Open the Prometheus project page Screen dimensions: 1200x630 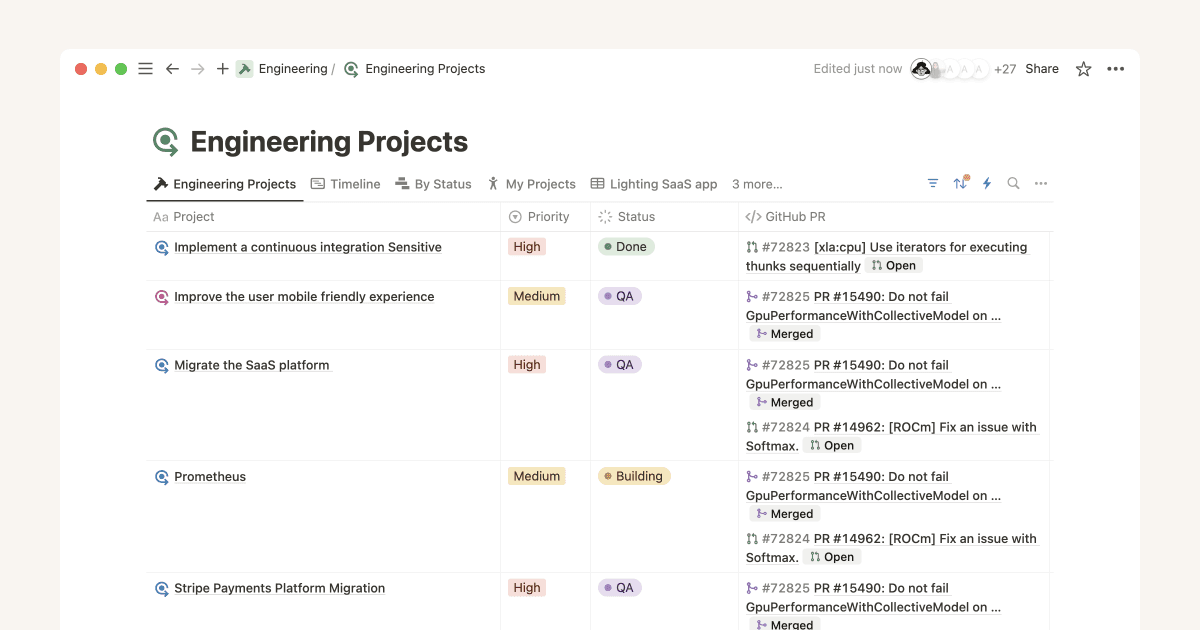tap(212, 476)
